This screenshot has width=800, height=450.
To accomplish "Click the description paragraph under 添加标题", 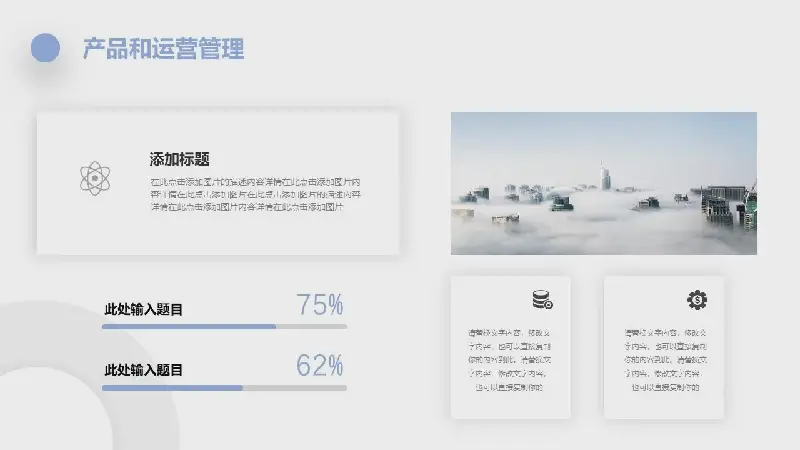I will pyautogui.click(x=253, y=195).
